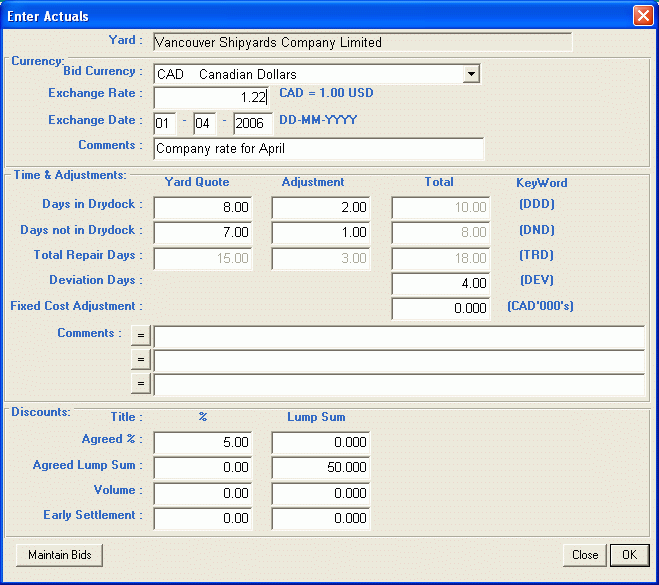Click the Exchange Rate input field

[212, 97]
